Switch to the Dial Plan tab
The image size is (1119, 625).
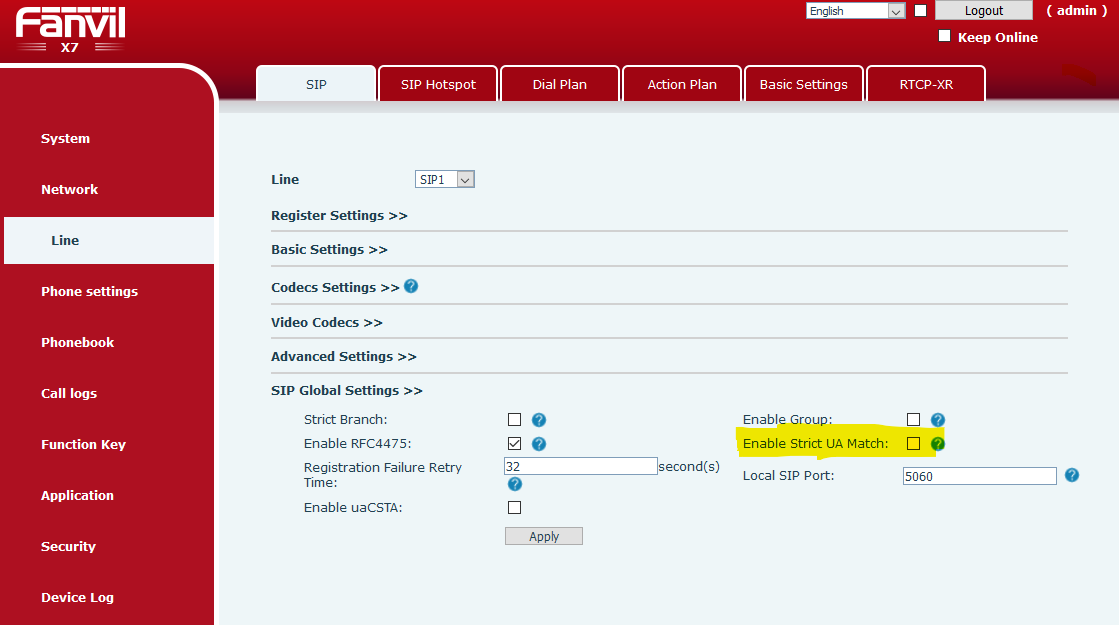[560, 85]
